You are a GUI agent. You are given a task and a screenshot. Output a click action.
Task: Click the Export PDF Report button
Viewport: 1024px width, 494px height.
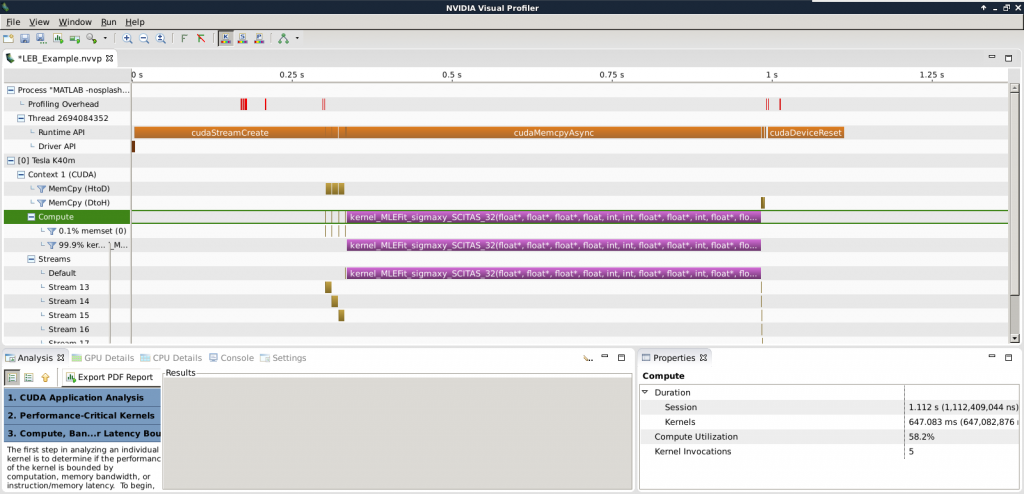[109, 377]
